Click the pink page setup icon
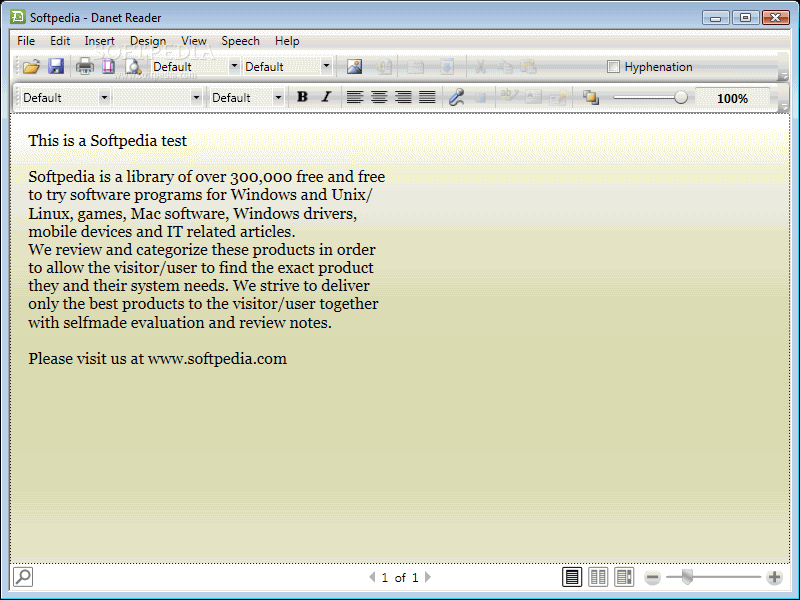The width and height of the screenshot is (800, 600). [108, 66]
